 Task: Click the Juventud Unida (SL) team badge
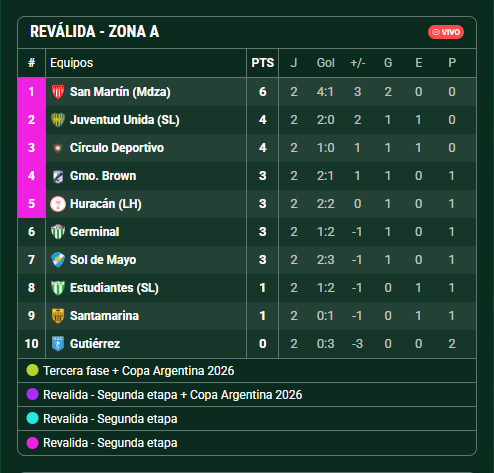coord(58,120)
